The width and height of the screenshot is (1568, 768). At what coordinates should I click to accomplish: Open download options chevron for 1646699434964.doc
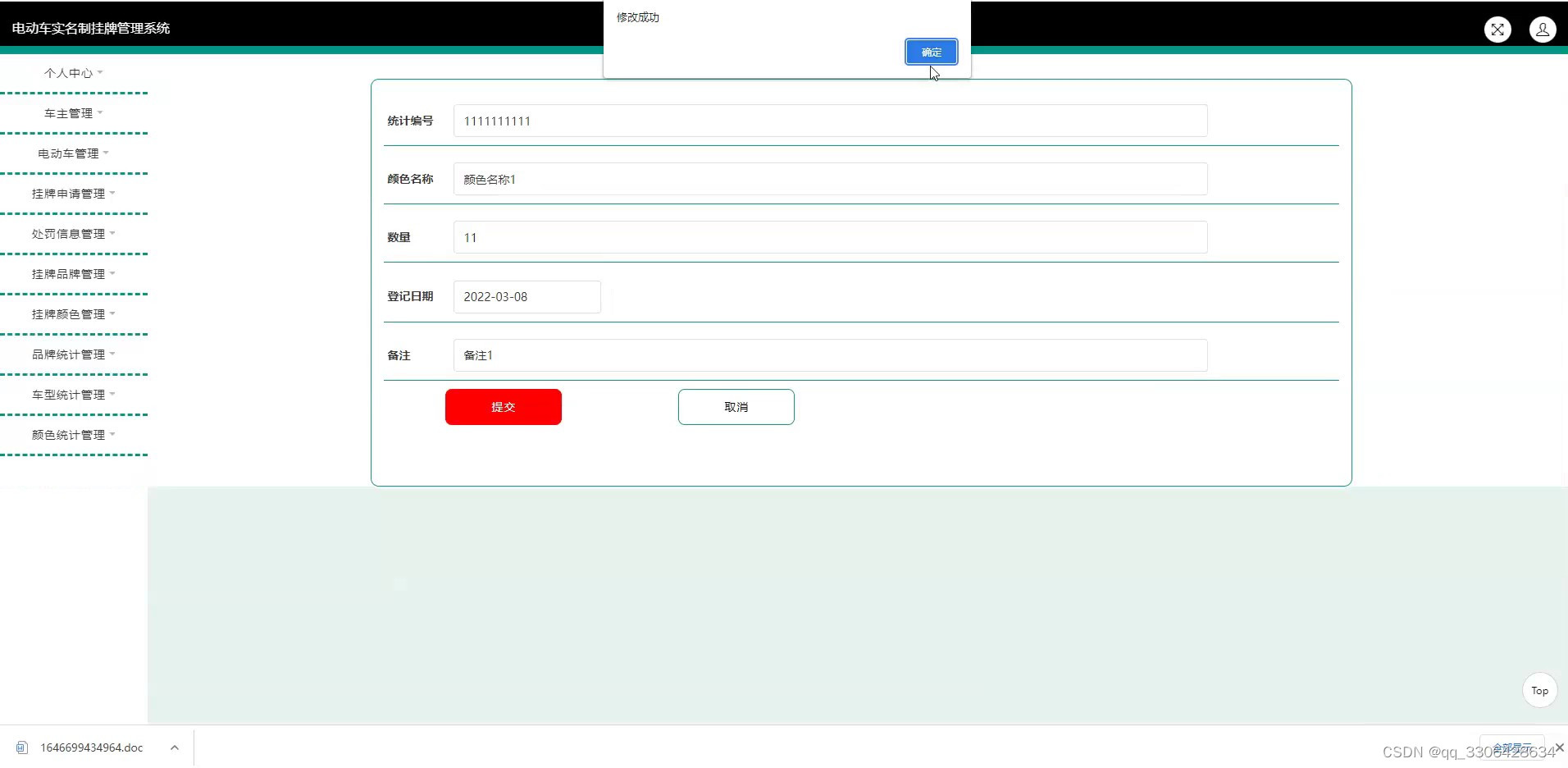click(175, 747)
